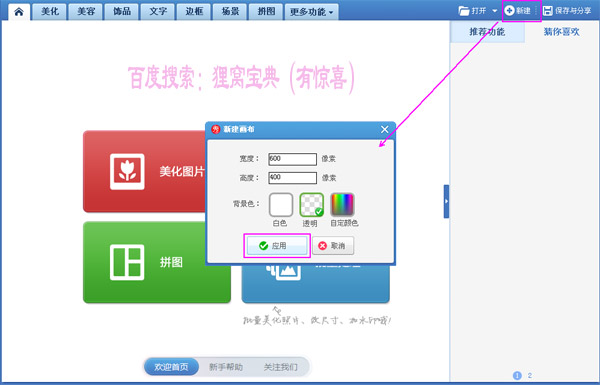The height and width of the screenshot is (385, 600).
Task: Collapse the right side panel arrow
Action: coord(446,201)
